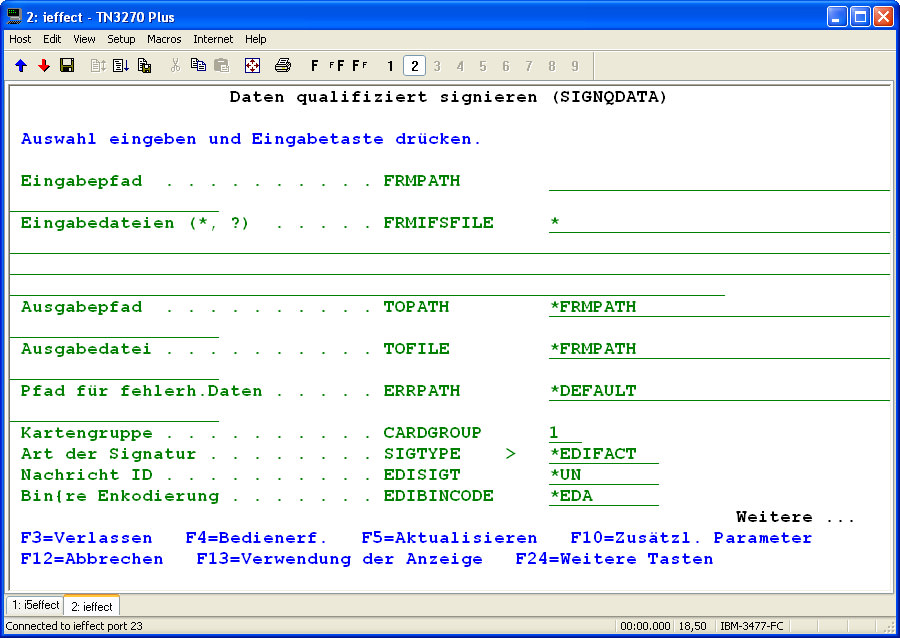900x638 pixels.
Task: Open the Macros menu
Action: (x=164, y=39)
